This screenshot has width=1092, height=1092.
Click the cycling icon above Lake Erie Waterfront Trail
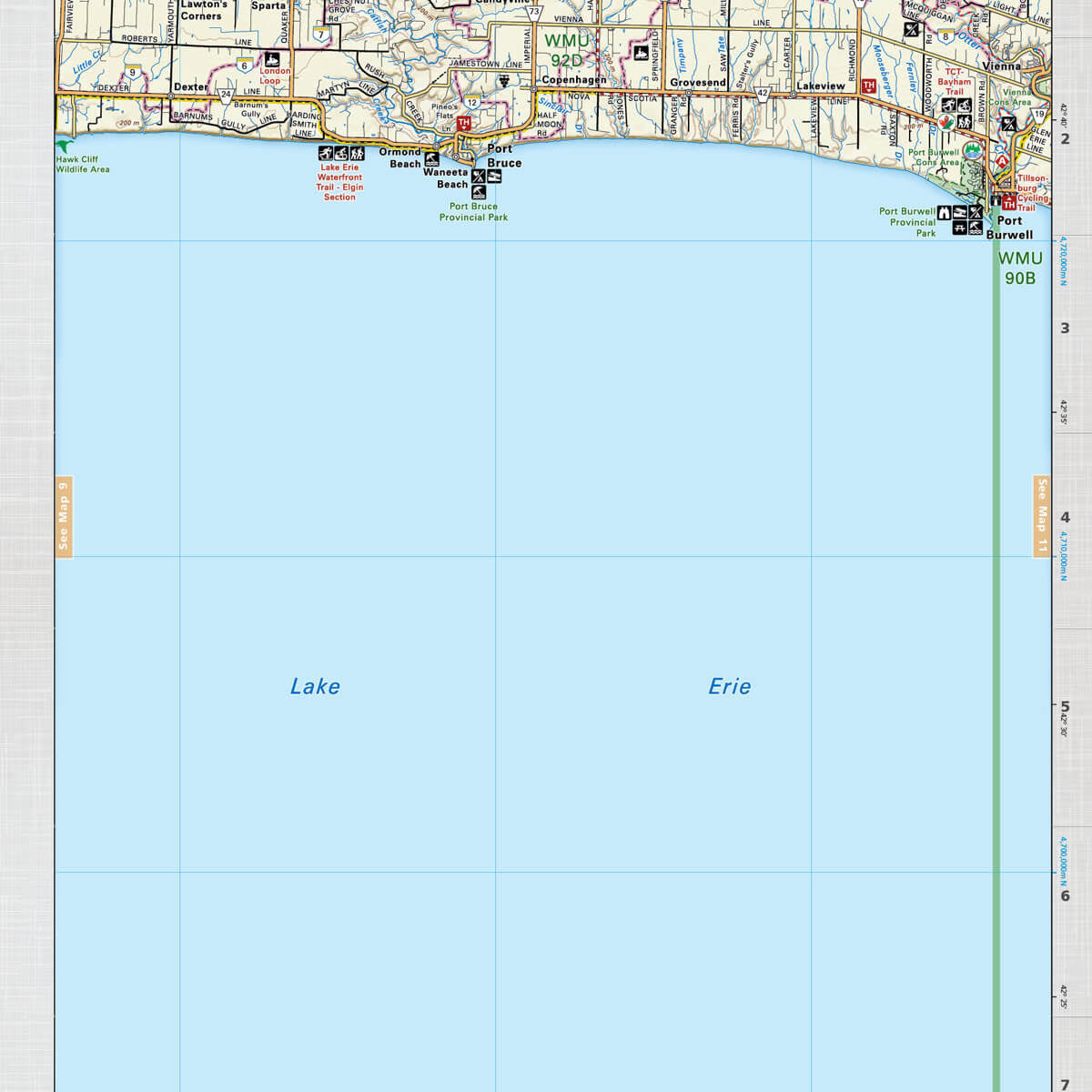coord(341,154)
